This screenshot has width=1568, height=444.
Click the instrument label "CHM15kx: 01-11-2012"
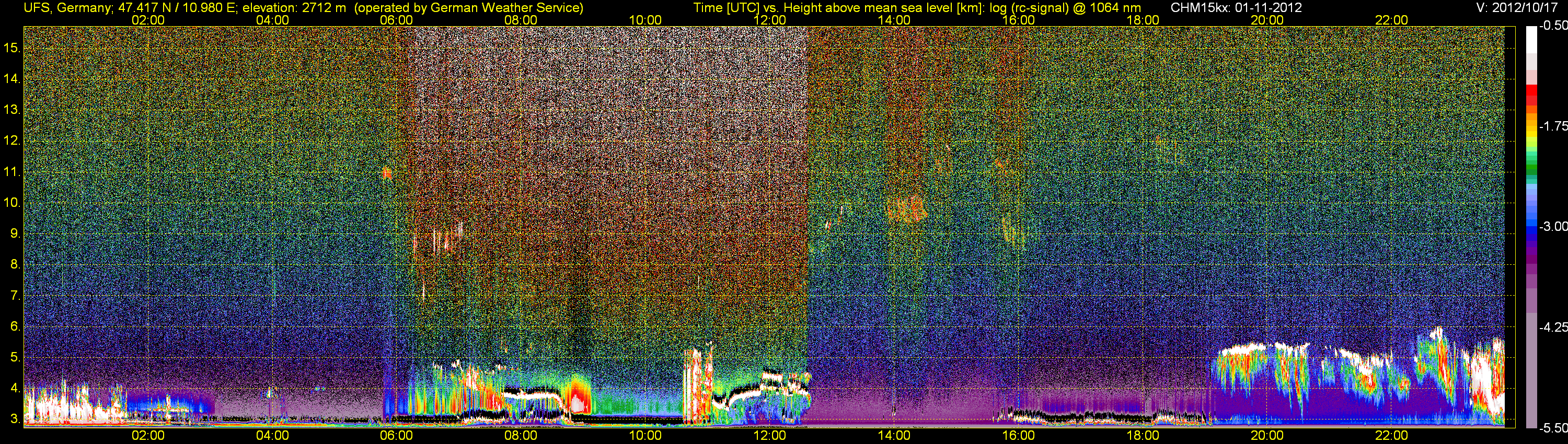[x=1235, y=8]
